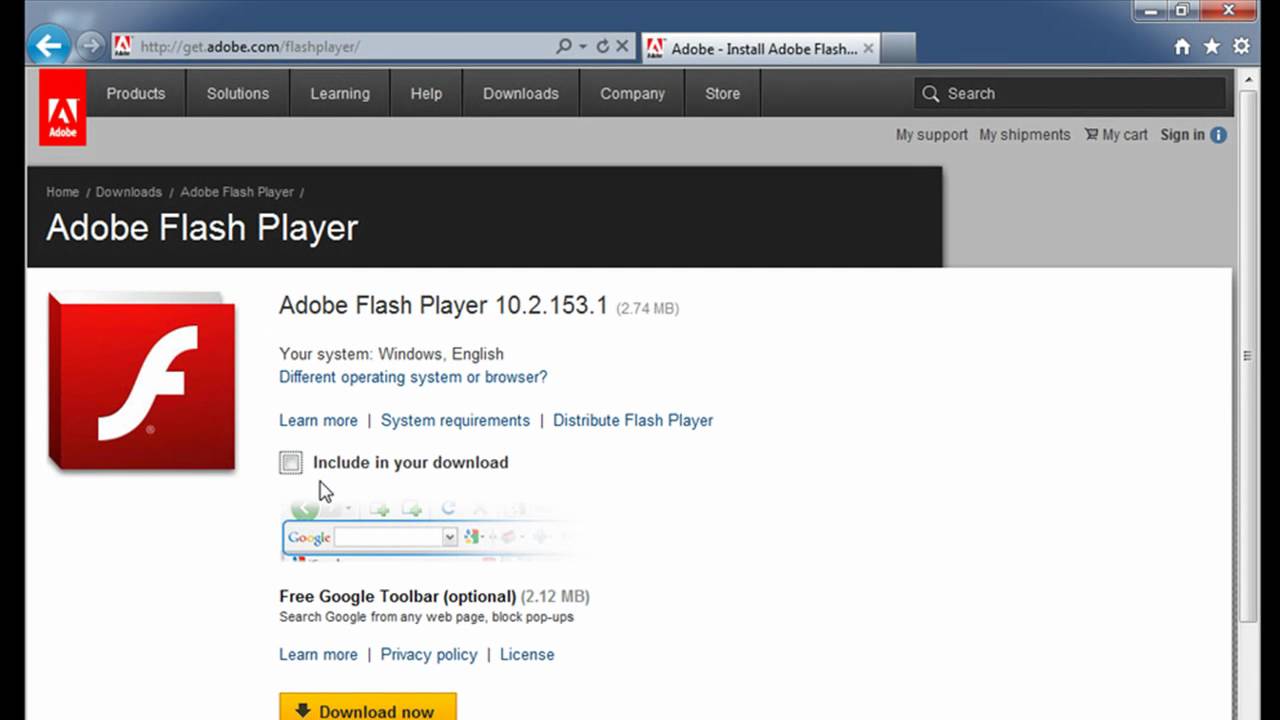
Task: Open System requirements link
Action: 455,420
